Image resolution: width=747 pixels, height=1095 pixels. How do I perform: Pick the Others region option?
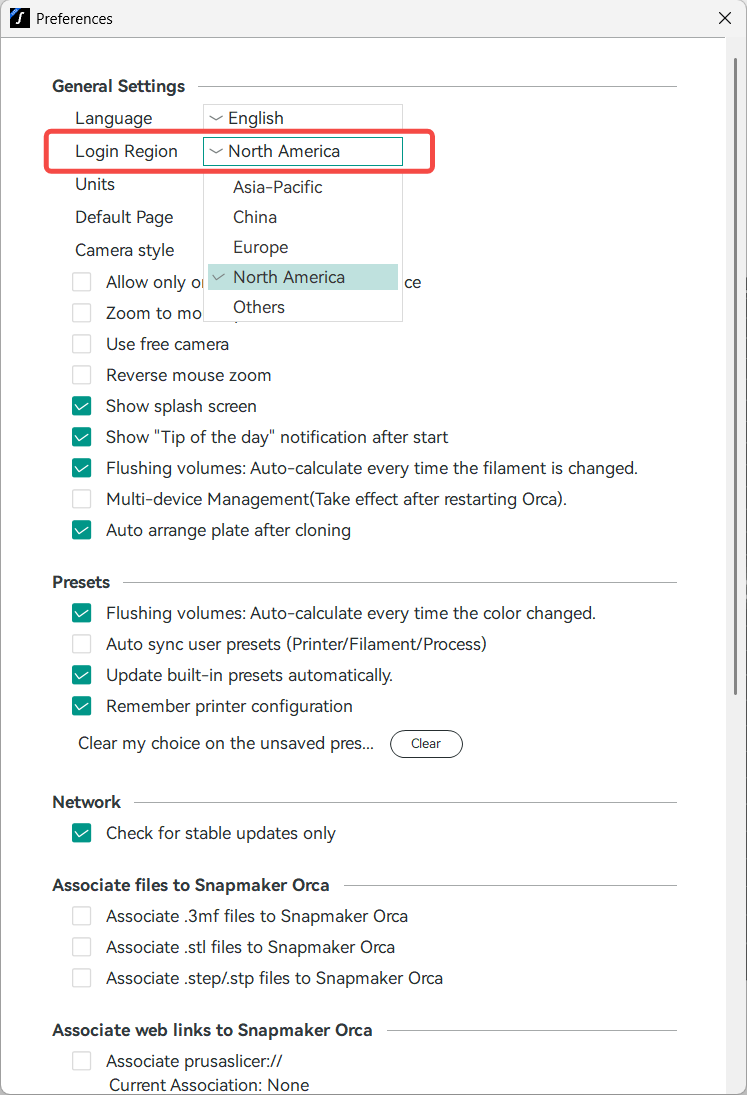[x=259, y=307]
